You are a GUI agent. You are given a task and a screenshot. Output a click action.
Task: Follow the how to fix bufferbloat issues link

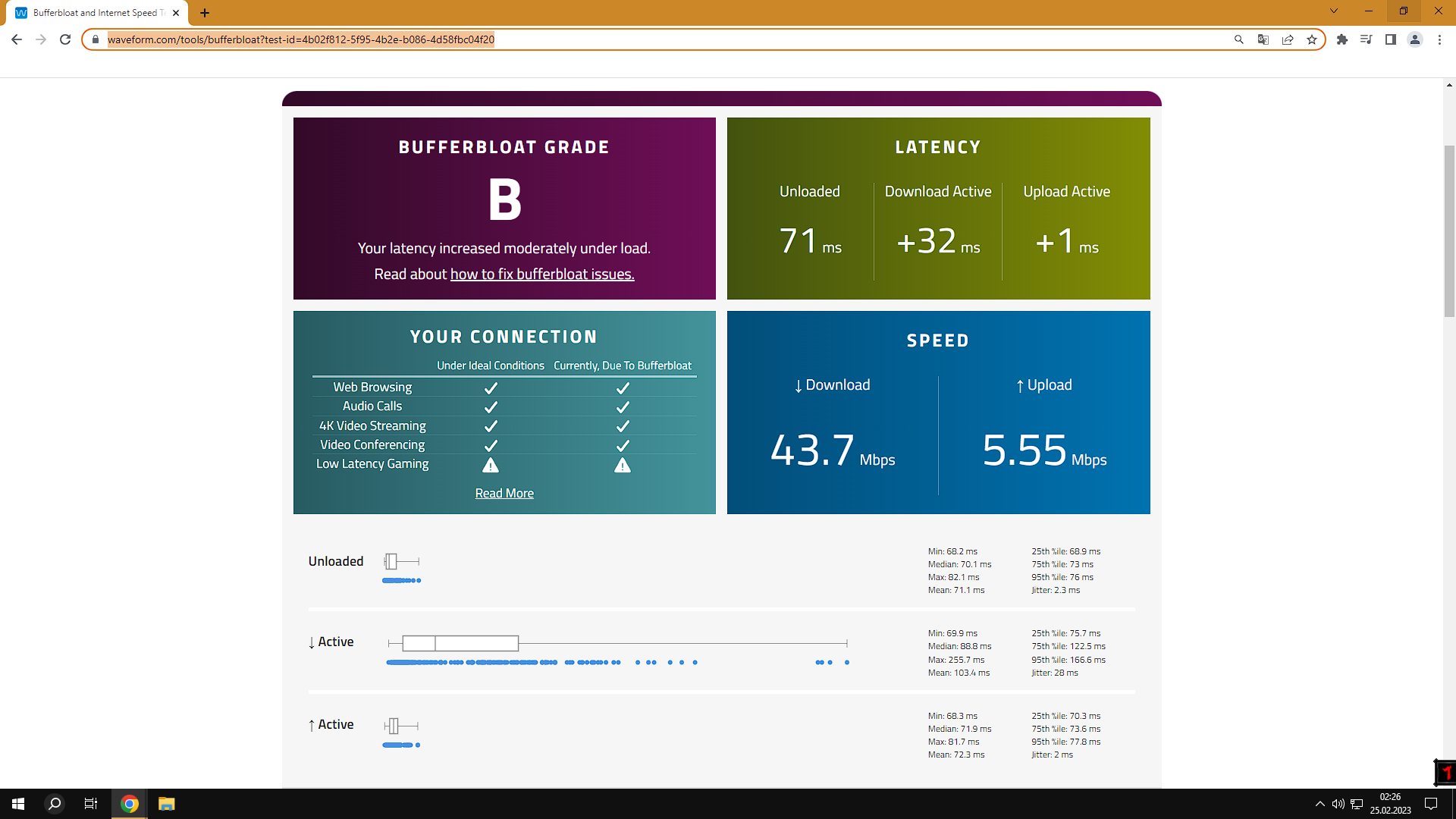[542, 274]
